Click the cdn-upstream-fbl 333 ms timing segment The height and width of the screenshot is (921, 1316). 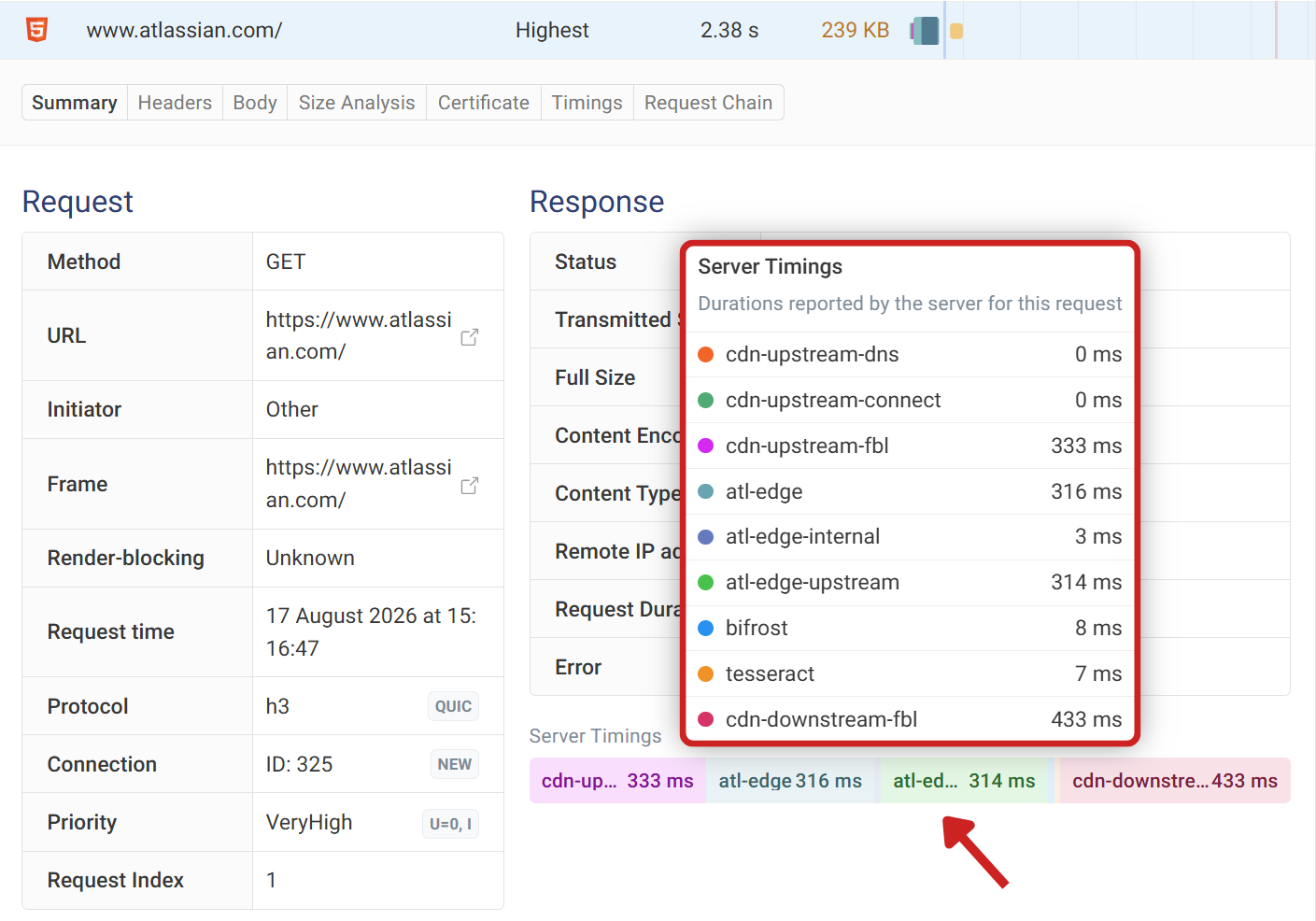tap(617, 781)
